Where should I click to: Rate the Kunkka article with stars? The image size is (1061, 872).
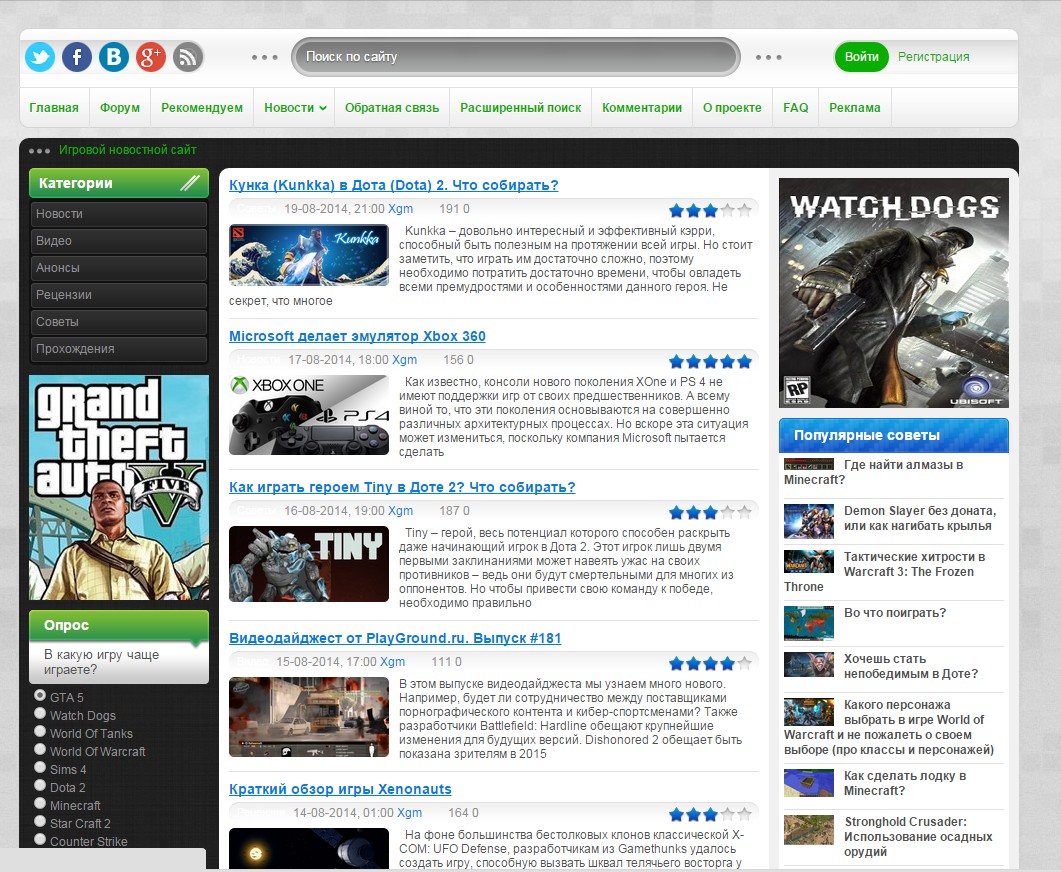coord(710,210)
